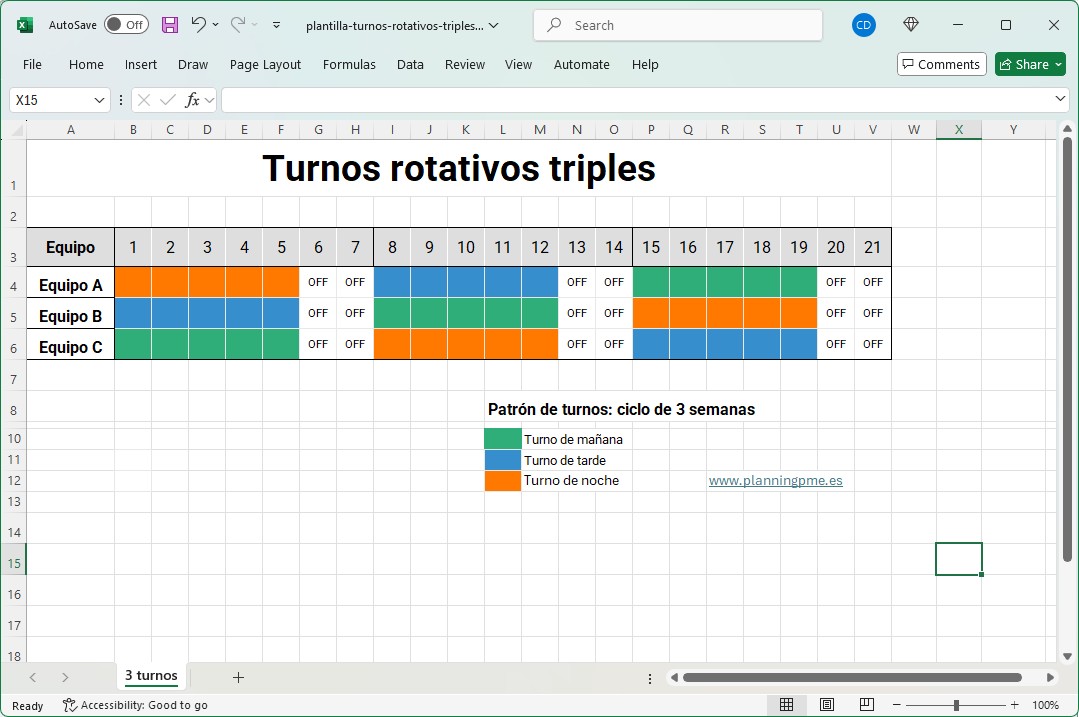Open the Formulas ribbon tab
Viewport: 1079px width, 717px height.
tap(349, 64)
